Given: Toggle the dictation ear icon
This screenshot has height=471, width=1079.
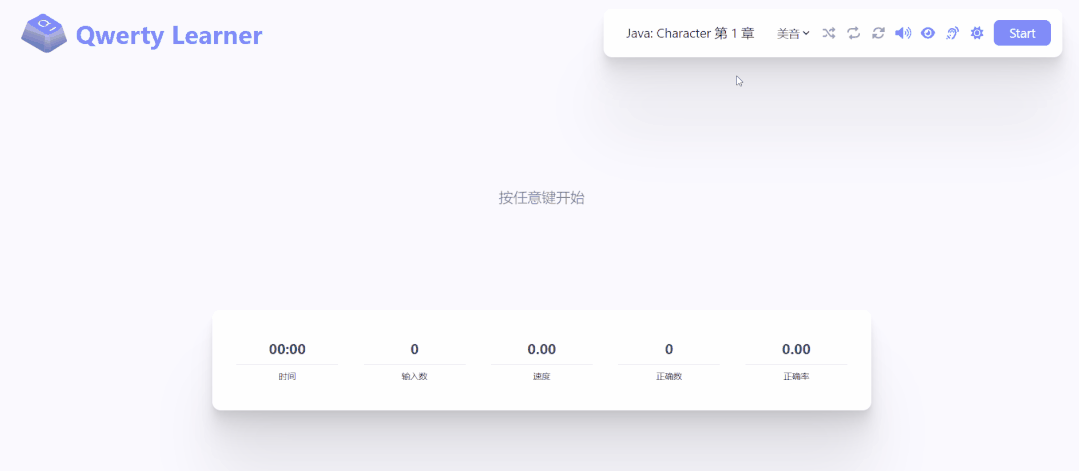Looking at the screenshot, I should pyautogui.click(x=952, y=33).
